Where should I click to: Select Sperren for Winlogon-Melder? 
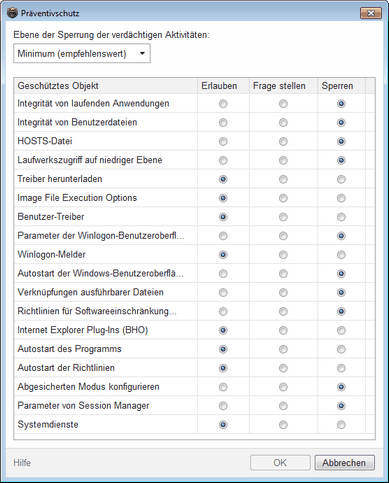tap(341, 255)
